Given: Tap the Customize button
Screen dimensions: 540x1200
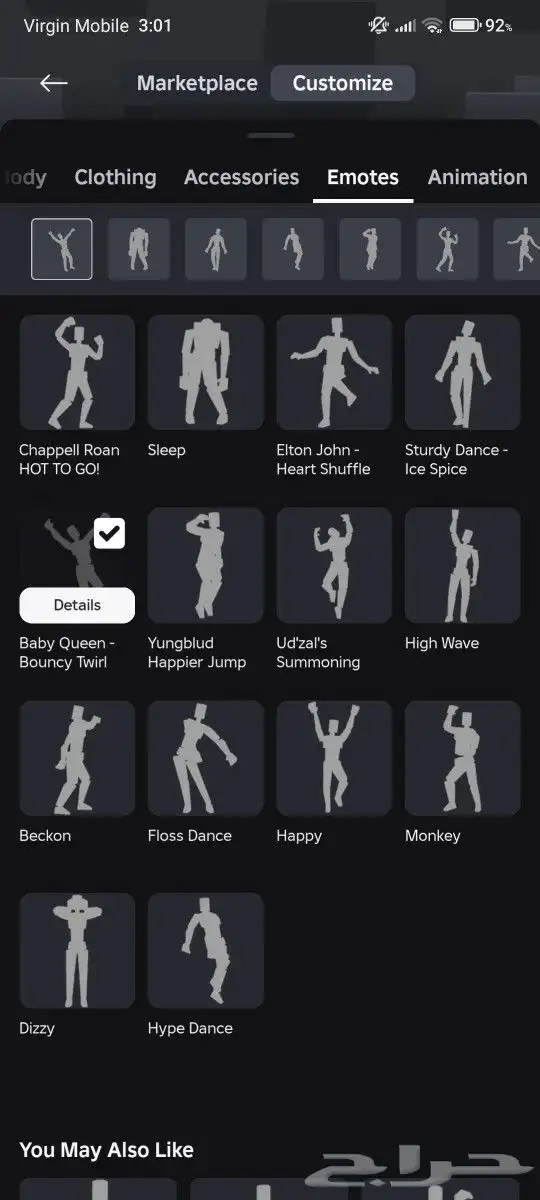Looking at the screenshot, I should (343, 84).
